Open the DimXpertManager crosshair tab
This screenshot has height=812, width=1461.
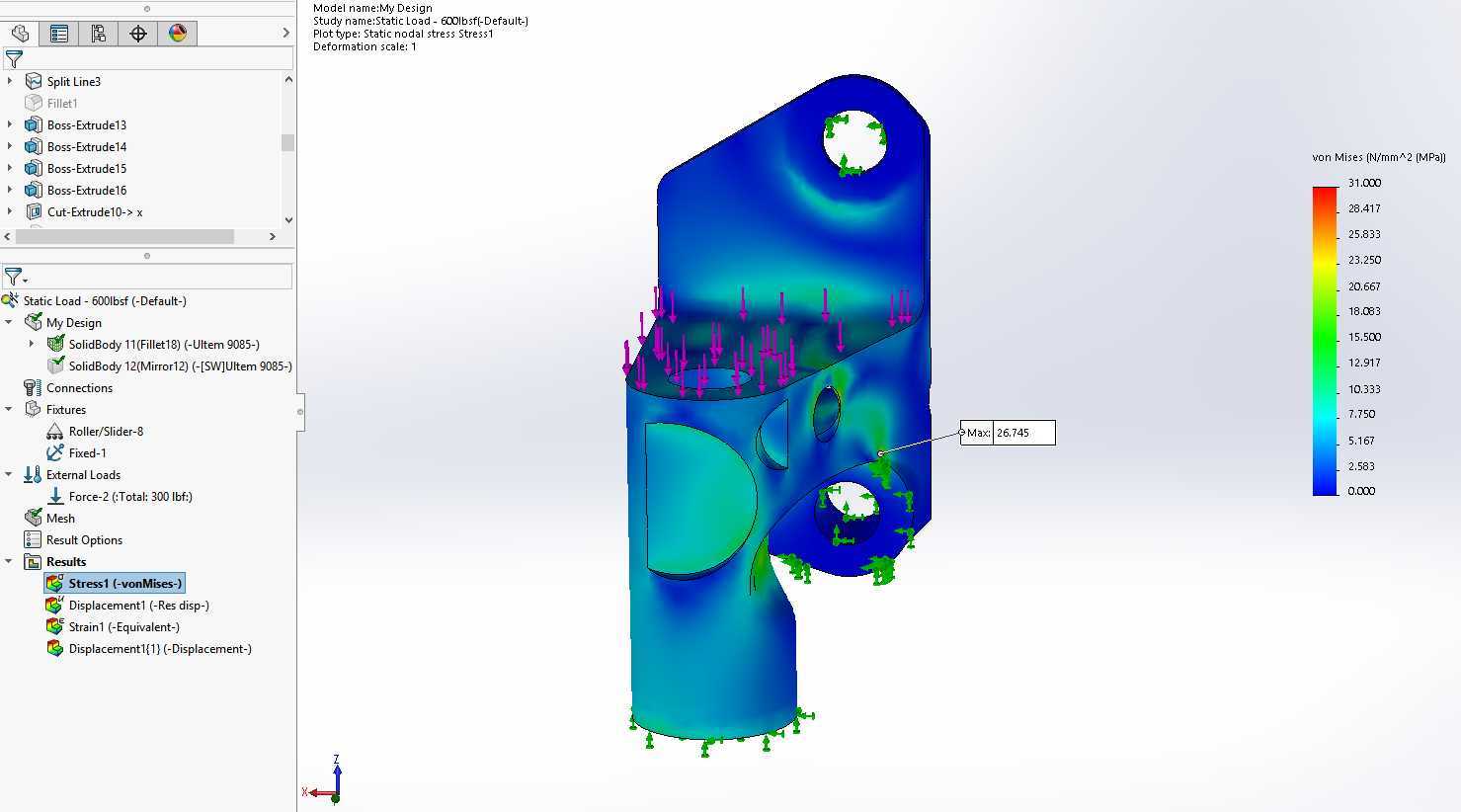click(138, 33)
